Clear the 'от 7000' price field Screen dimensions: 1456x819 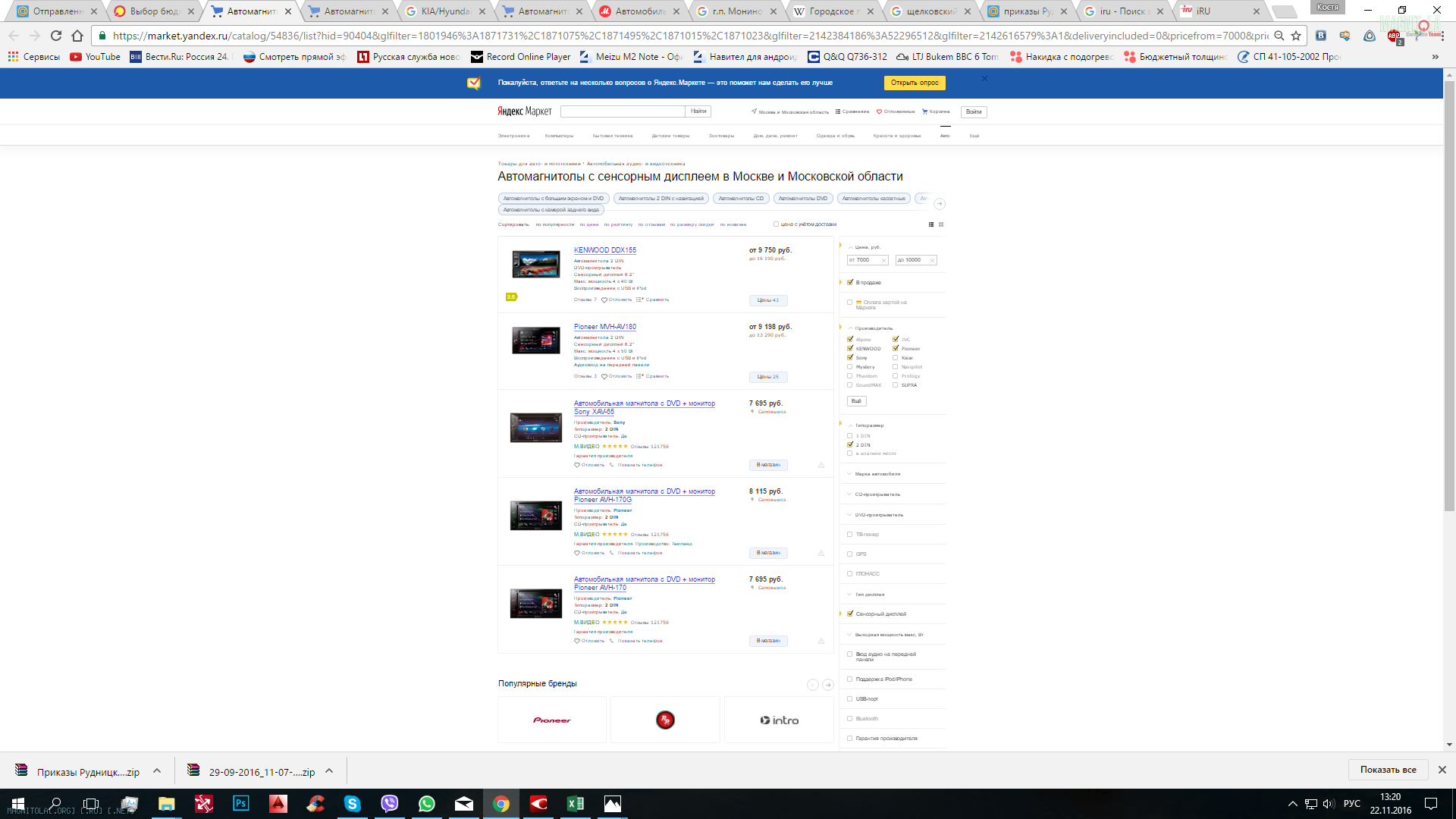[x=883, y=260]
